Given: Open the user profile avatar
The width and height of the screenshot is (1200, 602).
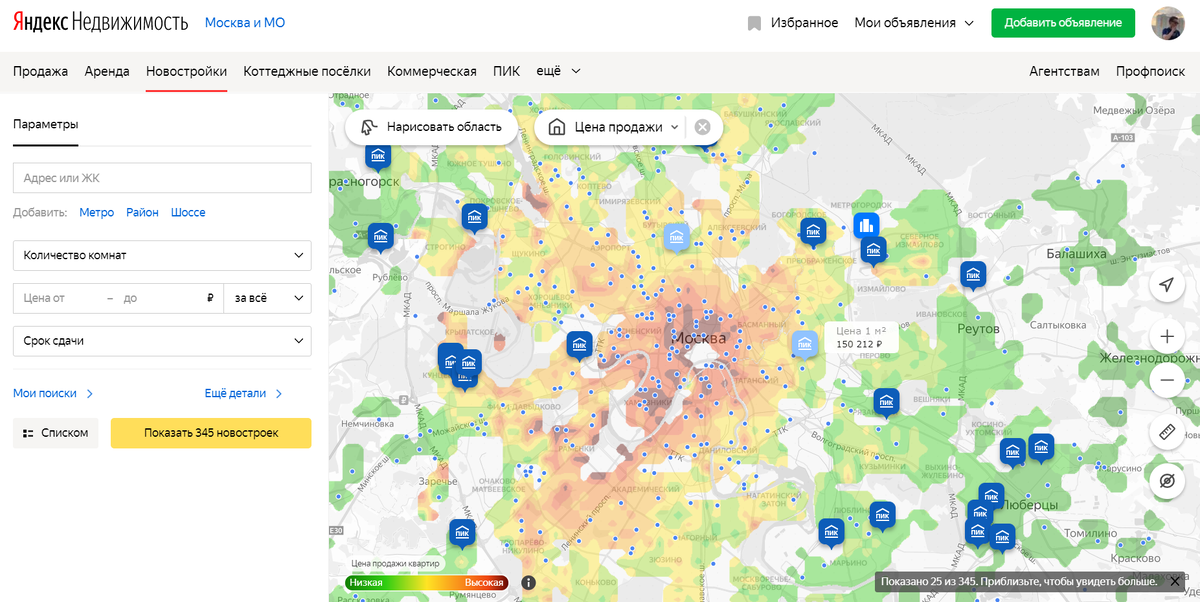Looking at the screenshot, I should pyautogui.click(x=1168, y=23).
